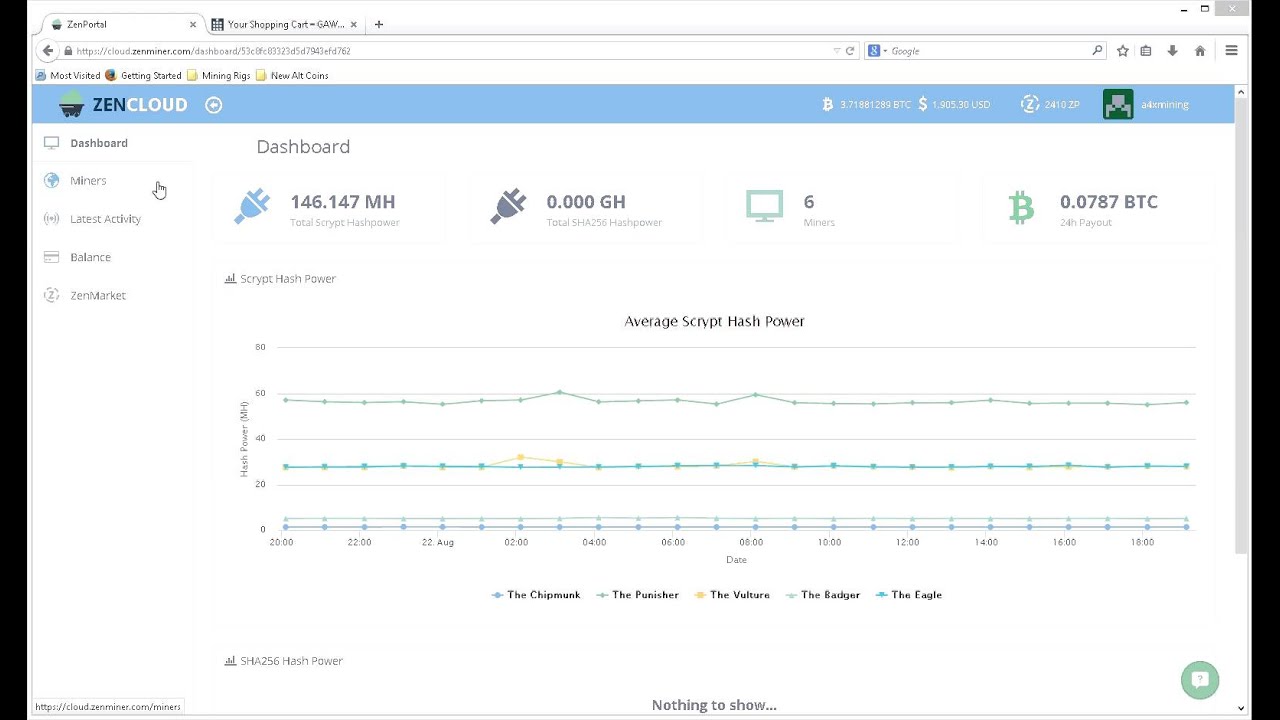Click the Miners globe icon
Viewport: 1280px width, 720px height.
51,181
